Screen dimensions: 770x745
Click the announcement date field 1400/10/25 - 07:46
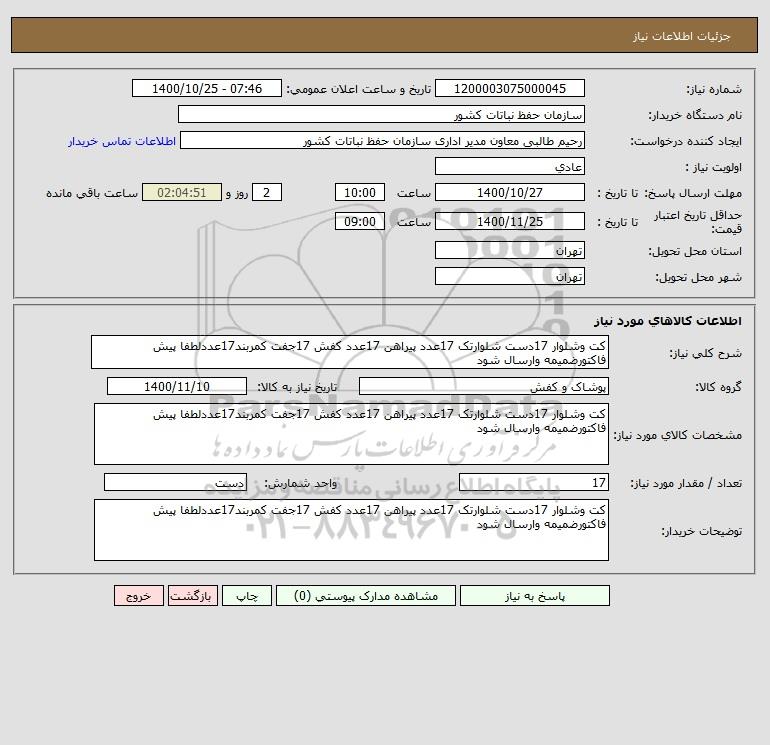coord(207,88)
